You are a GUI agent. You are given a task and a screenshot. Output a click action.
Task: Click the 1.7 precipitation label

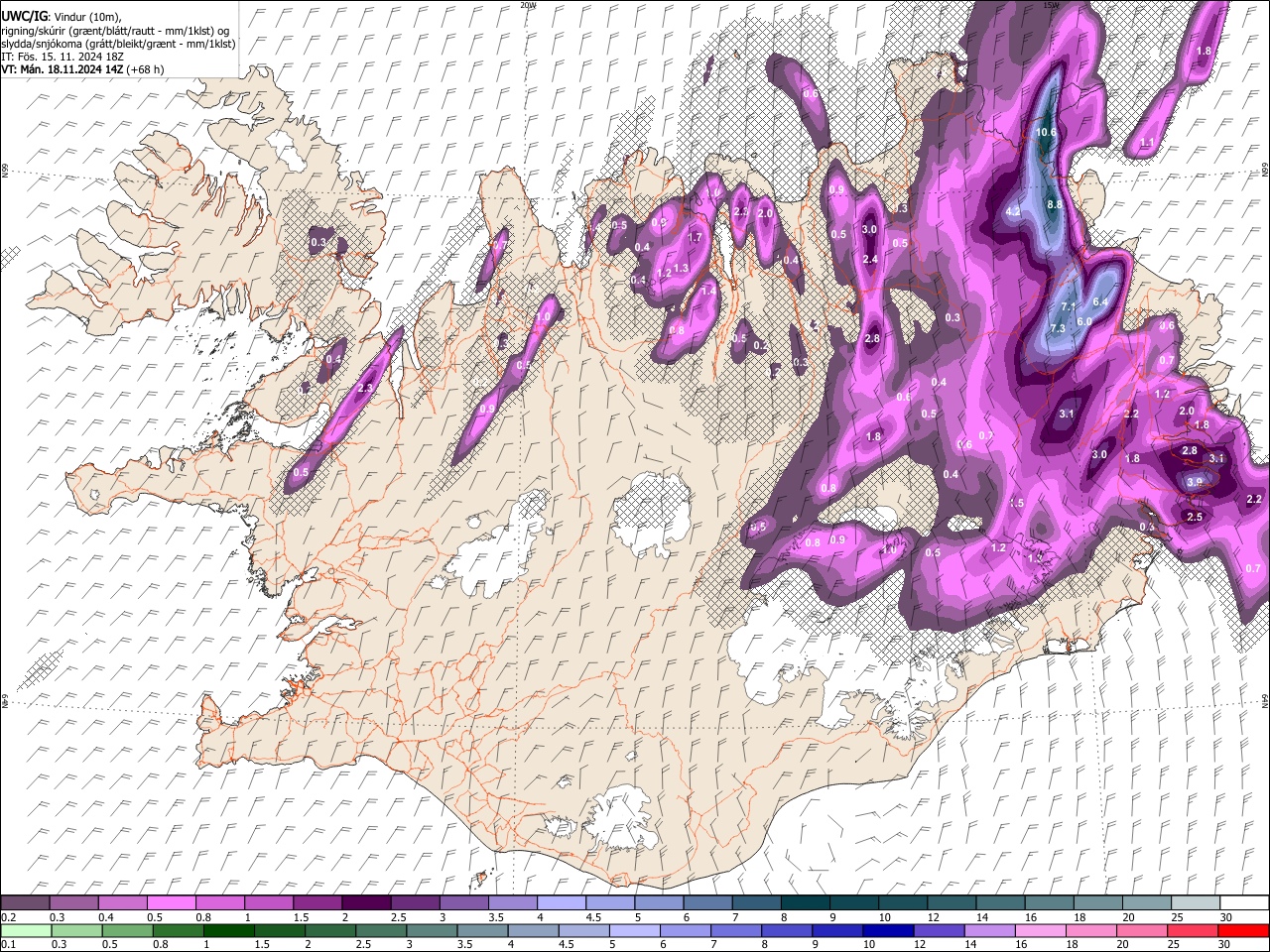click(695, 238)
